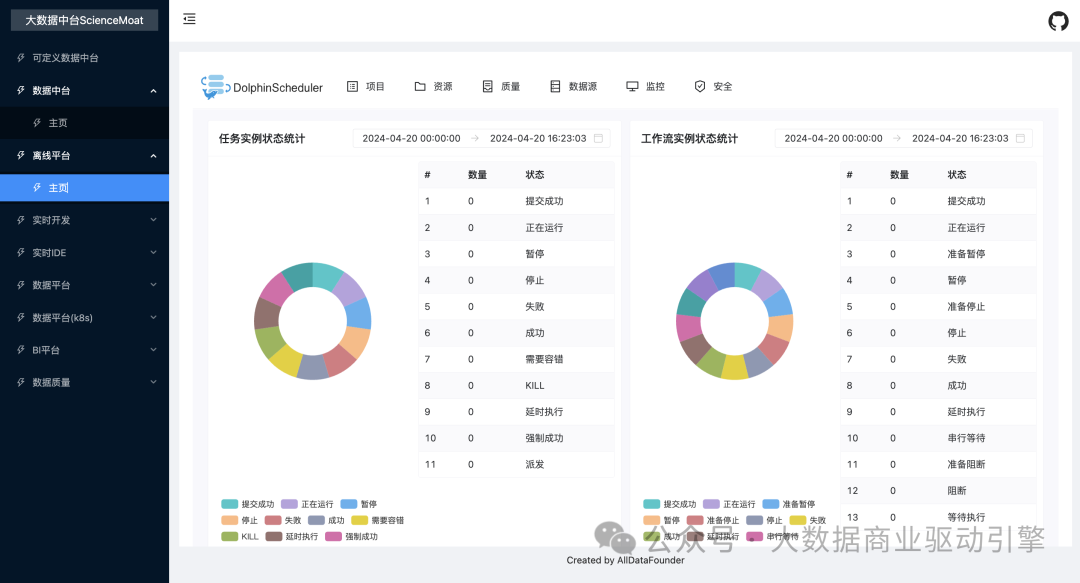1080x583 pixels.
Task: Go to 可定义数据中台 in sidebar
Action: (65, 58)
